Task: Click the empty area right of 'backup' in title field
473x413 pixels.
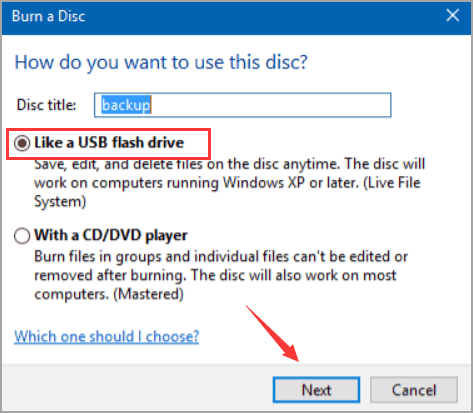Action: (271, 105)
